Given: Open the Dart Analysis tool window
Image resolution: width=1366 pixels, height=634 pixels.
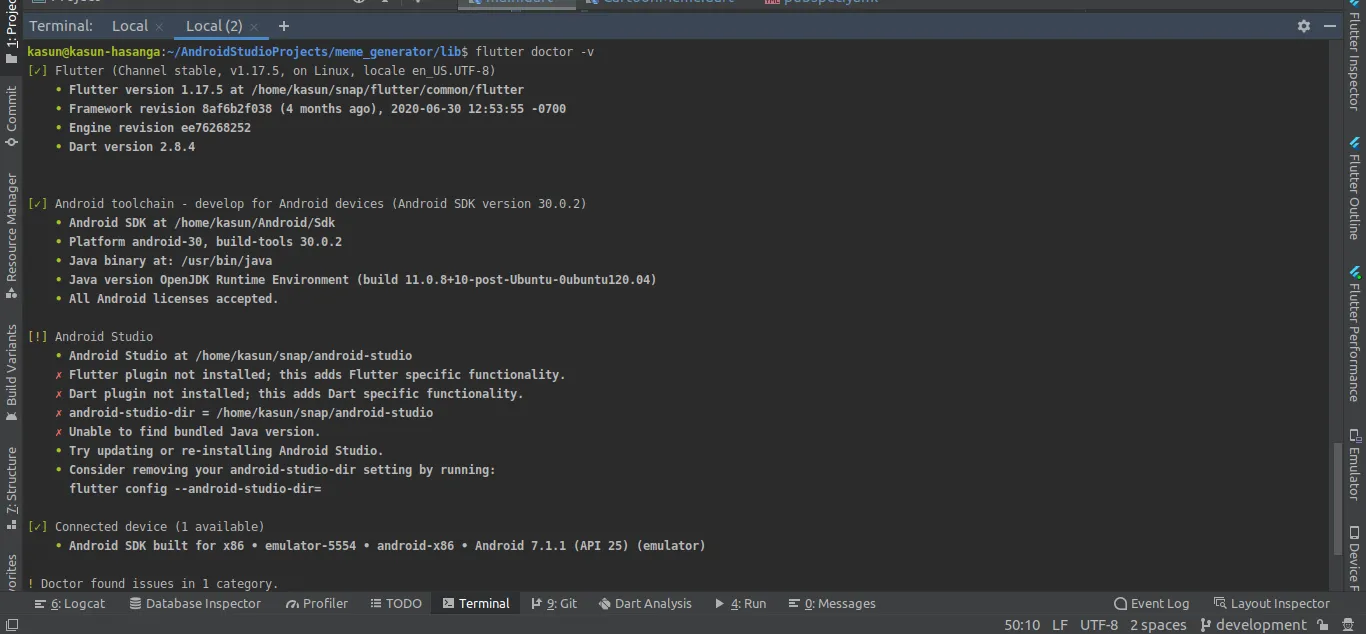Looking at the screenshot, I should [645, 603].
